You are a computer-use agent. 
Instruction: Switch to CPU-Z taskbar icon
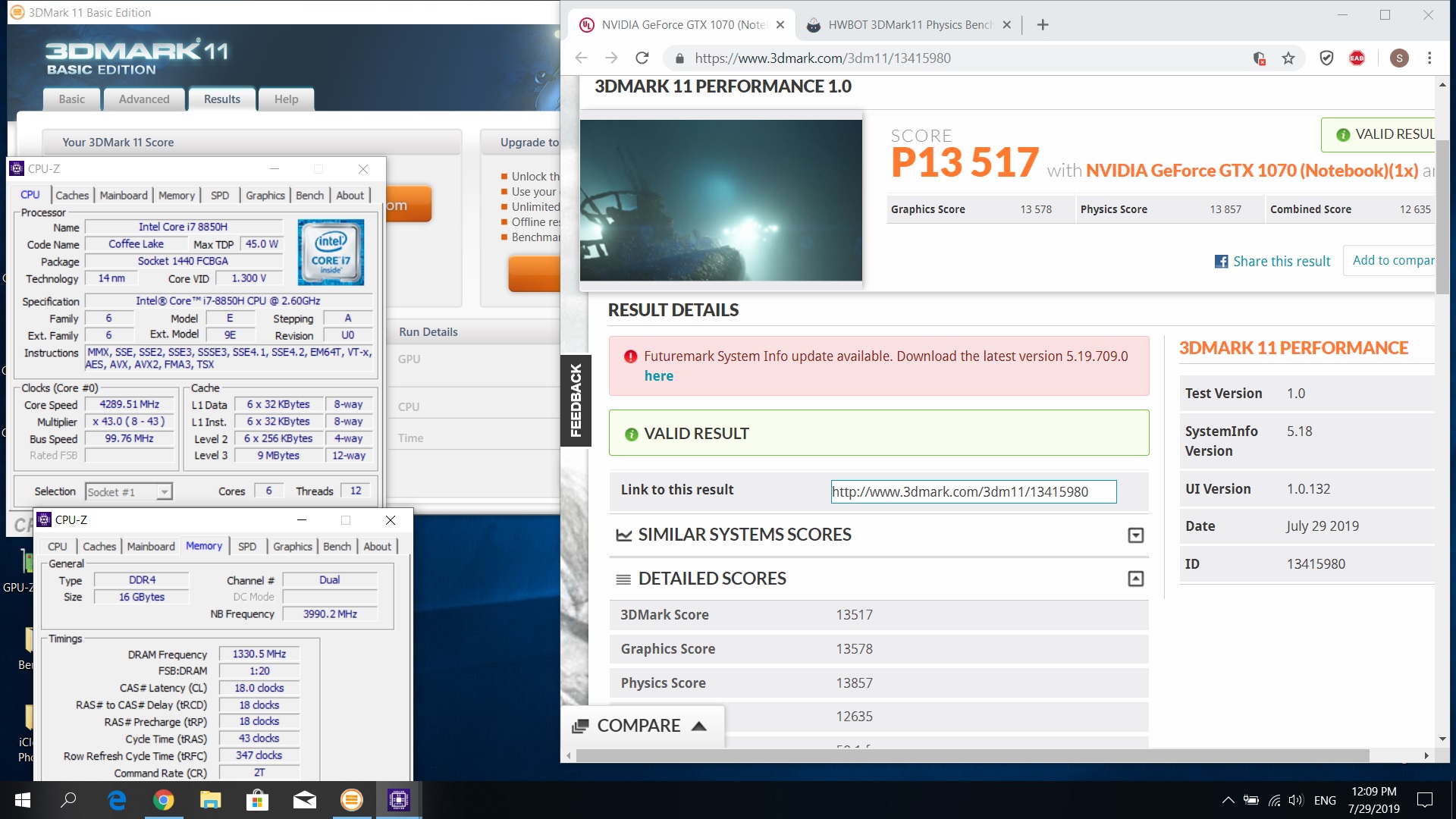[399, 800]
